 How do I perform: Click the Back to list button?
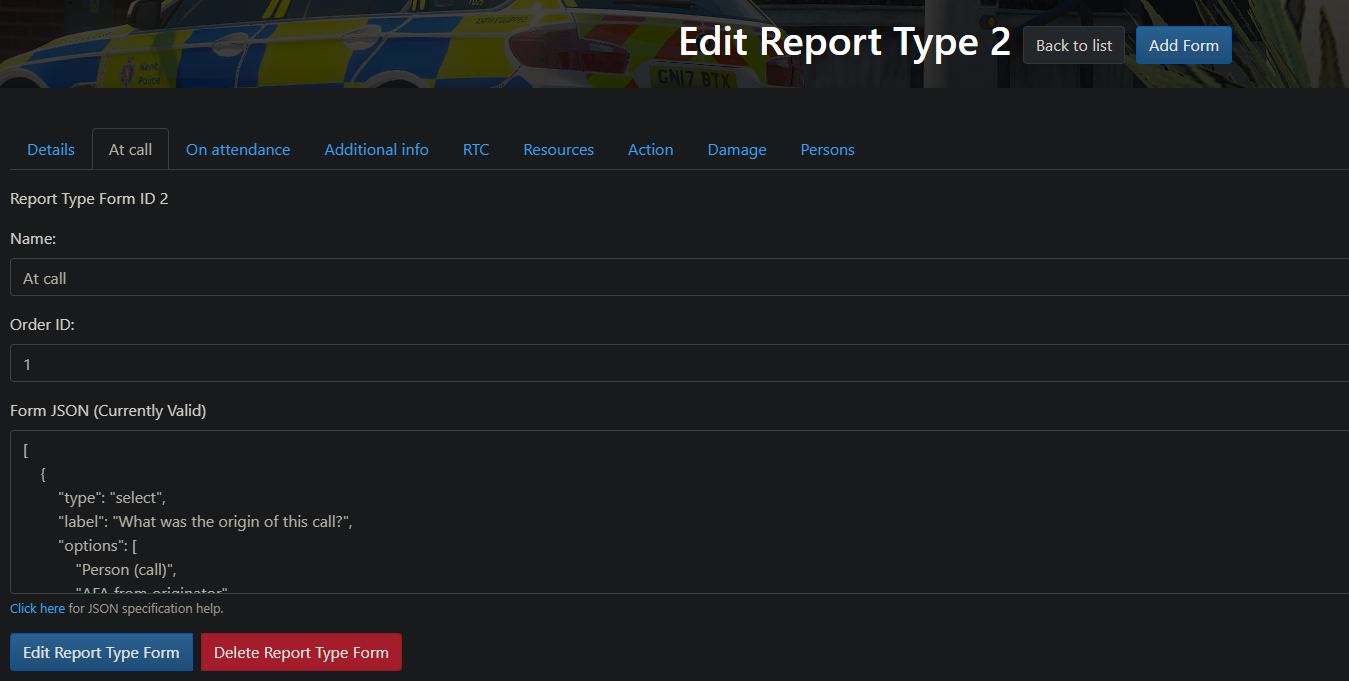(1073, 45)
